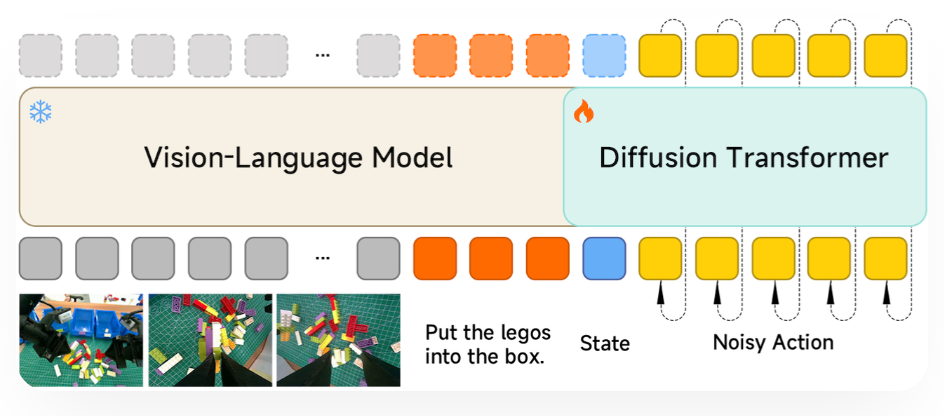Open the middle lego camera image

click(210, 340)
